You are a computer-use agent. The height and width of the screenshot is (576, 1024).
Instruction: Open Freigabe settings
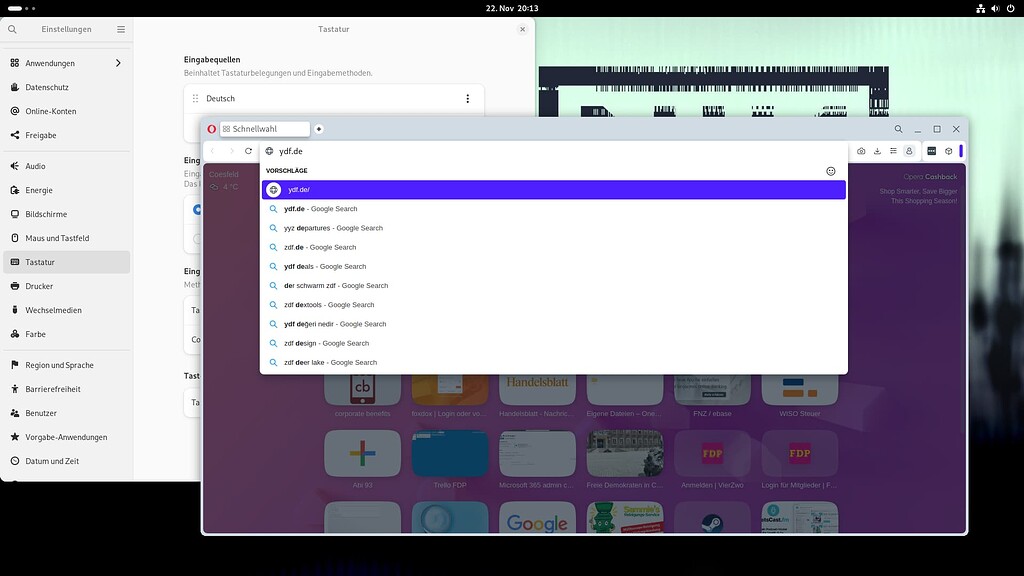(67, 135)
